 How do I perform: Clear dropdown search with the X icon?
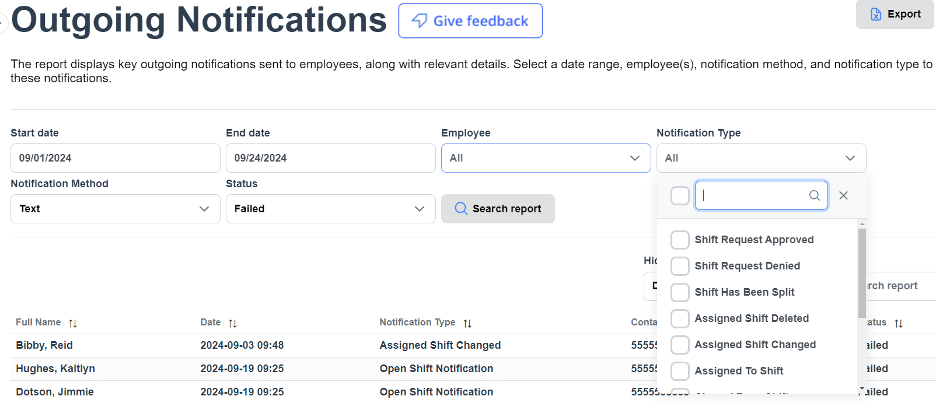(843, 196)
